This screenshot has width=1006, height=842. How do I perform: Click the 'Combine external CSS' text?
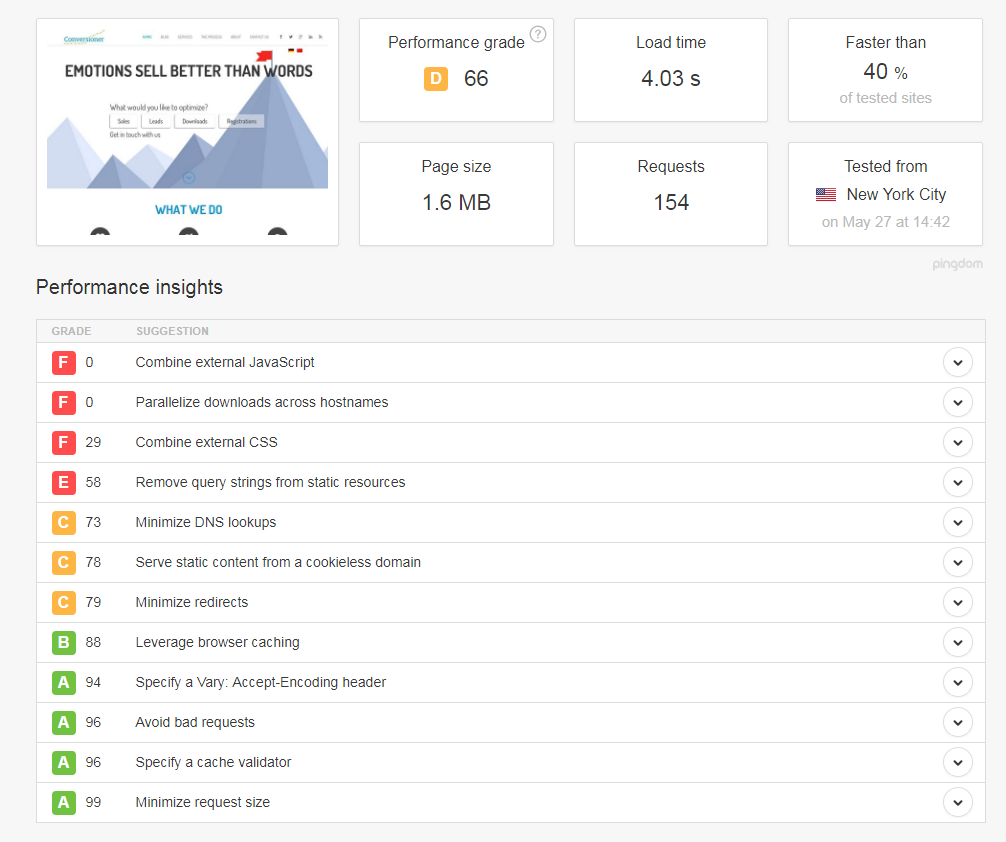207,442
